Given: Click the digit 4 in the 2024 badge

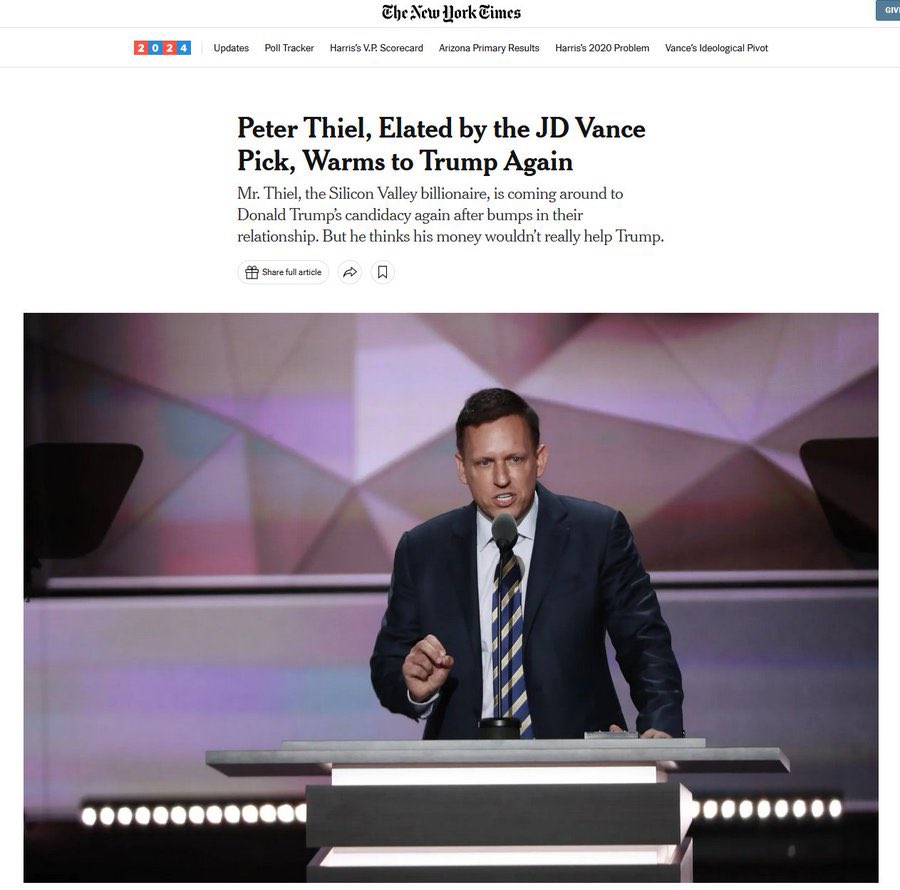Looking at the screenshot, I should (184, 48).
